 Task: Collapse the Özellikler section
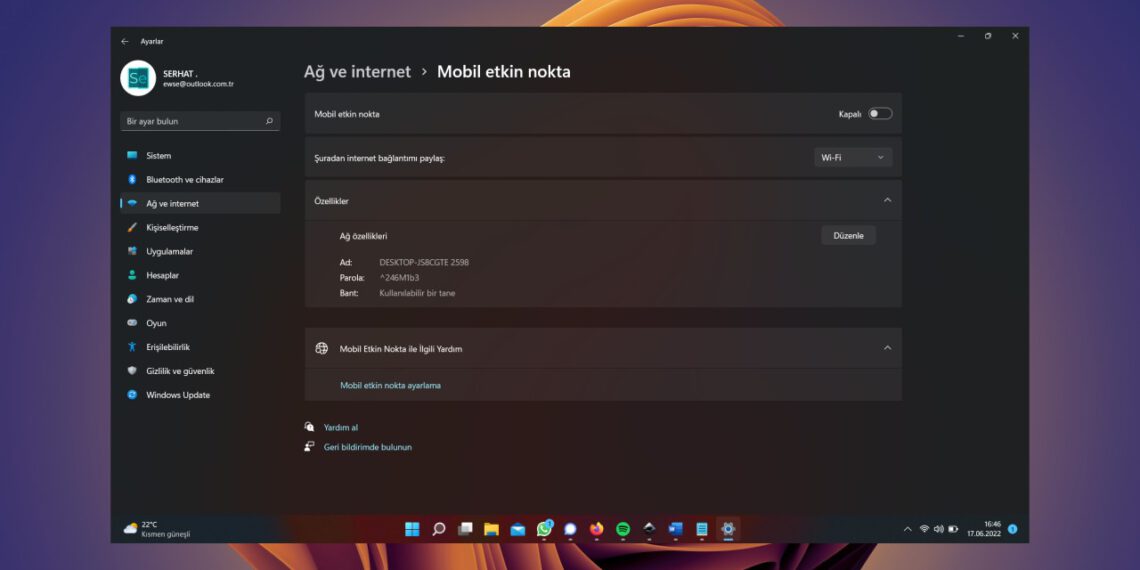click(x=887, y=201)
